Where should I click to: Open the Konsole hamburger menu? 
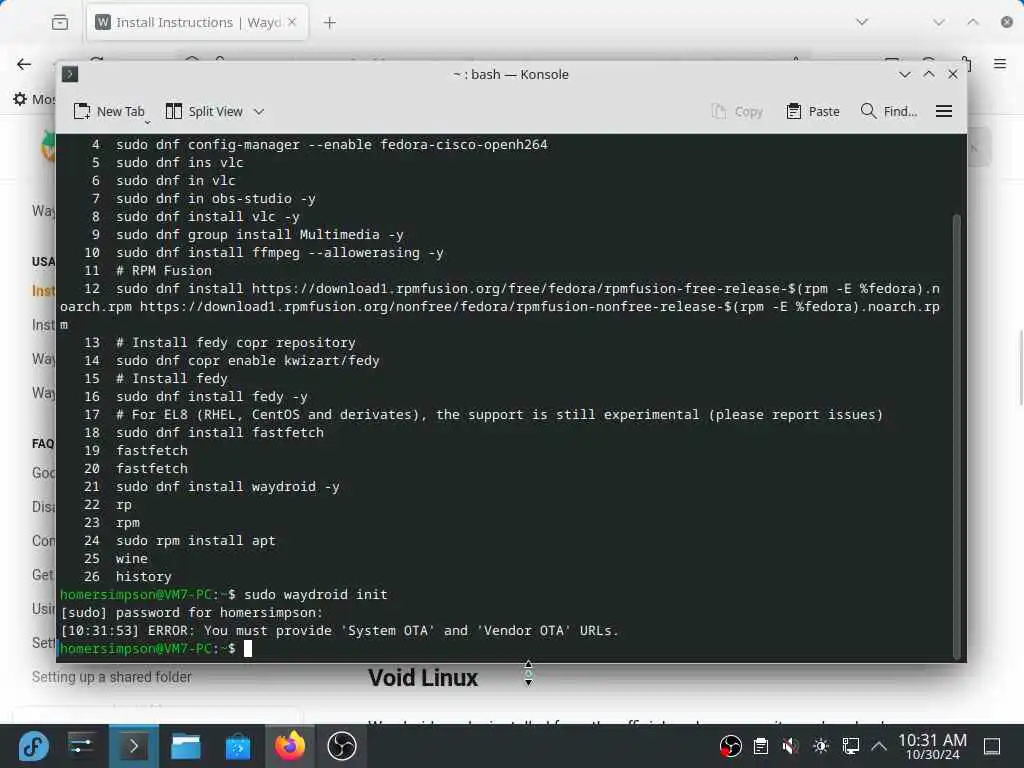pyautogui.click(x=944, y=112)
